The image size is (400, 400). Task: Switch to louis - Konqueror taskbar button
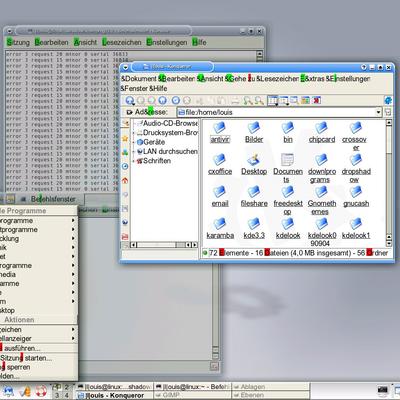[114, 395]
